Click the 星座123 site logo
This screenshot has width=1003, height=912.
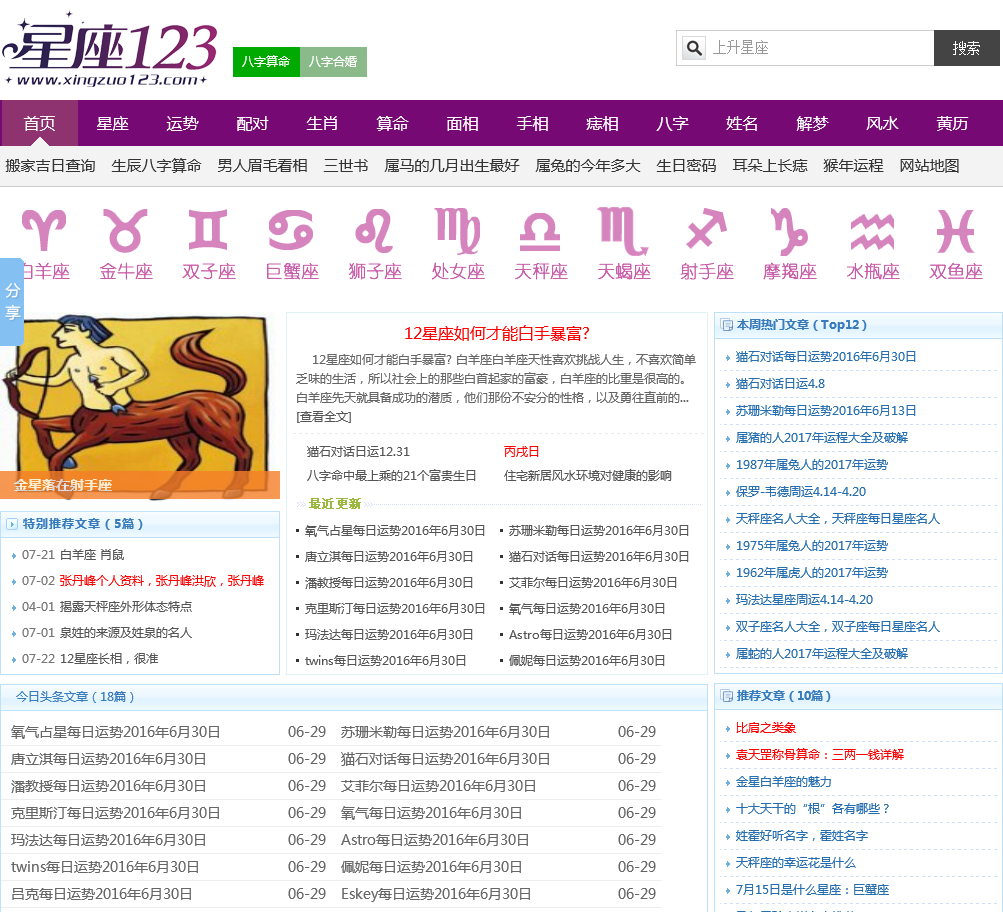click(111, 50)
